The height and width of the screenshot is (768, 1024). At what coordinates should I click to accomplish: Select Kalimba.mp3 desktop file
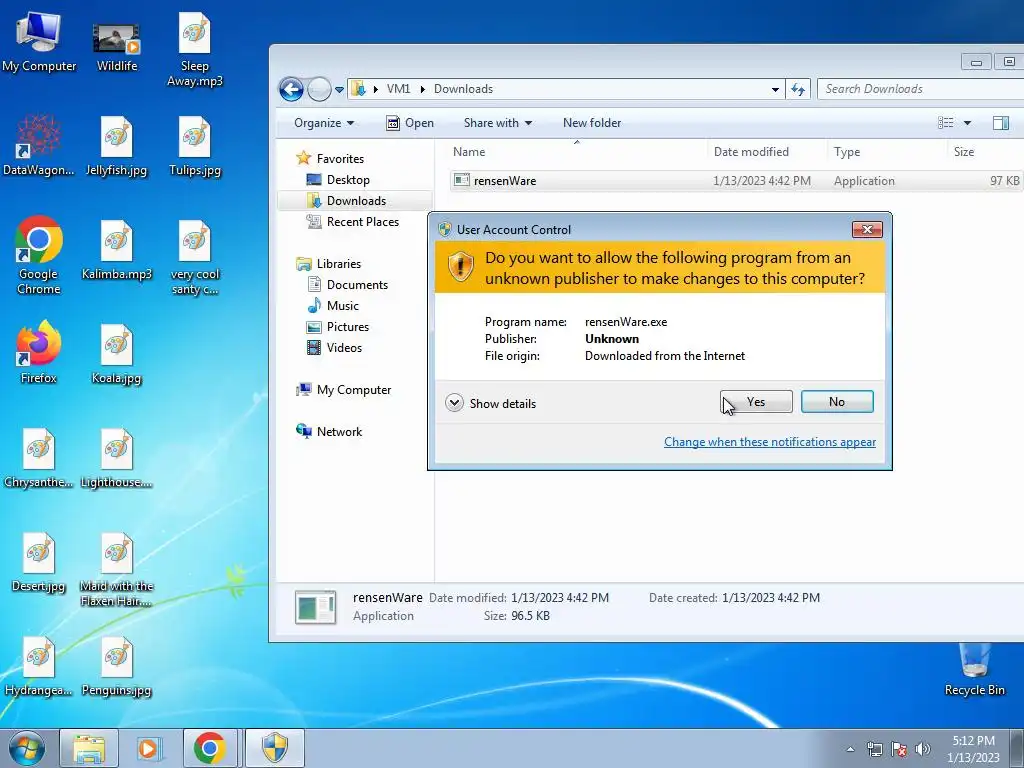[x=116, y=250]
